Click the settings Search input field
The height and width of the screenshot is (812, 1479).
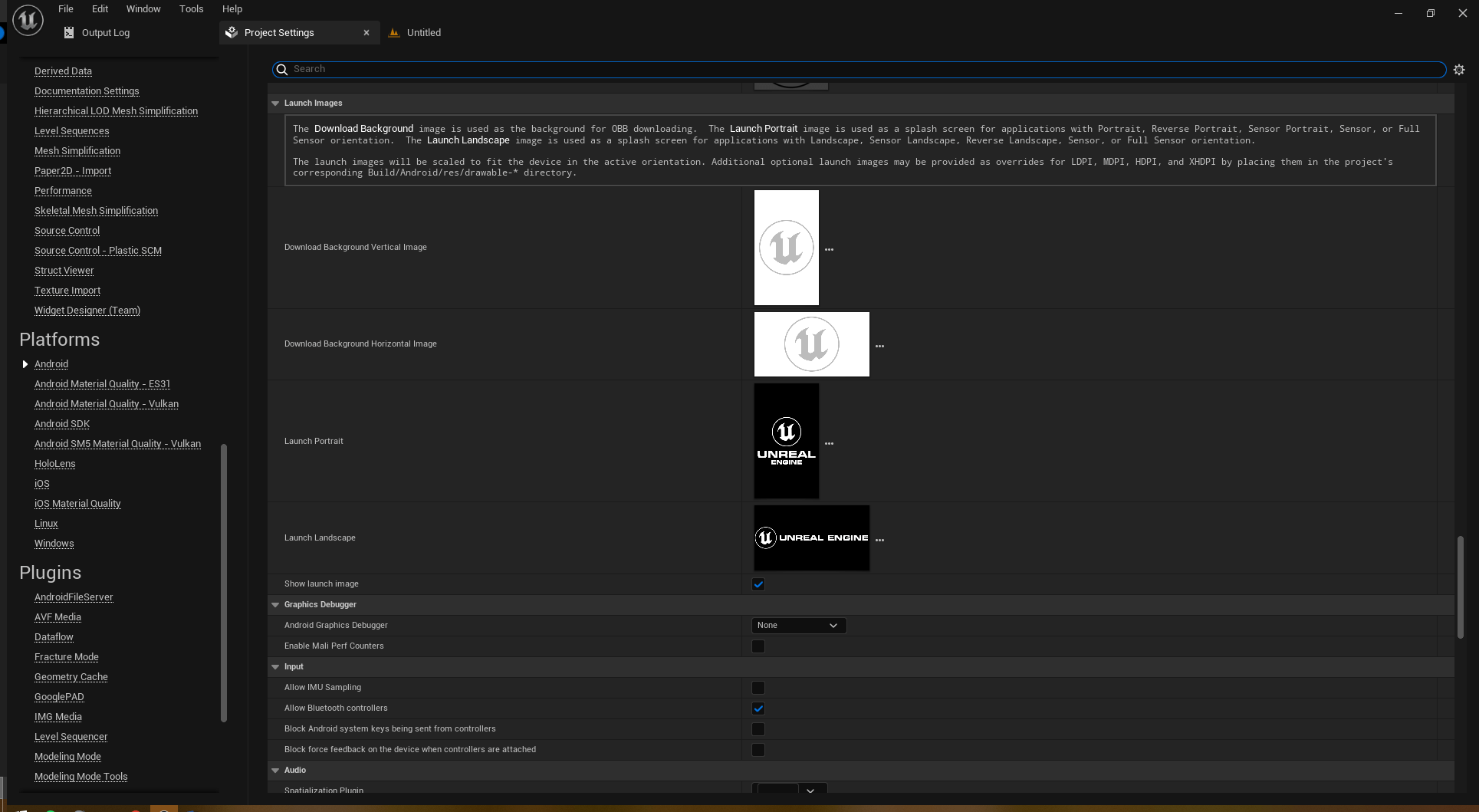tap(859, 70)
